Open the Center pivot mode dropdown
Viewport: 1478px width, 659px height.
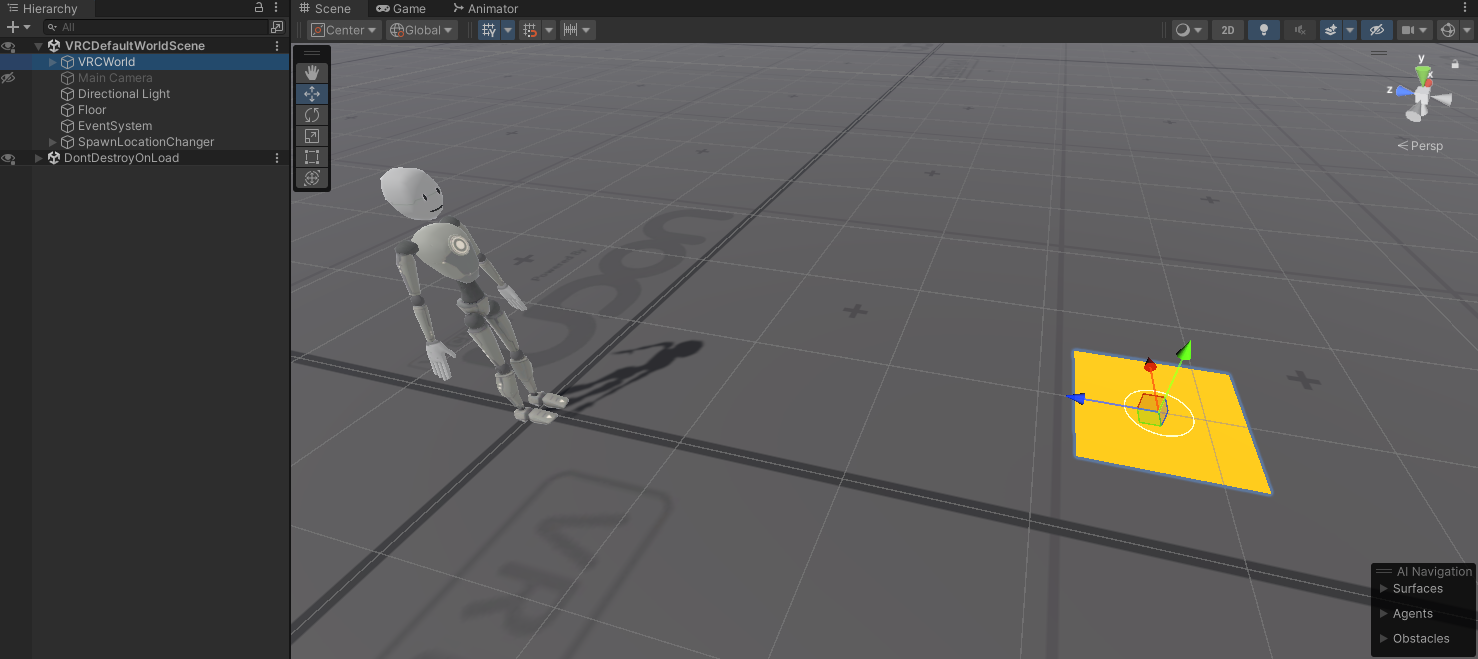[345, 30]
